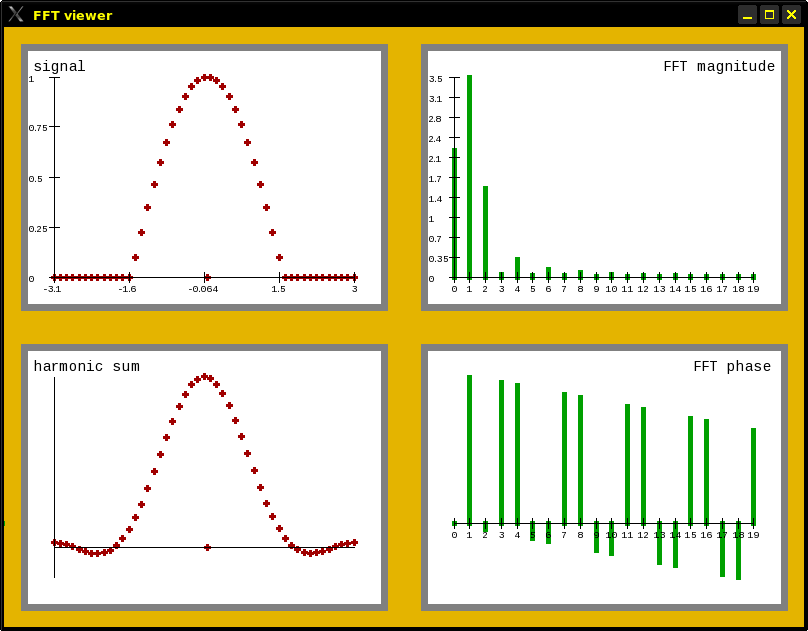
Task: Click the FFT magnitude bar at frequency 2
Action: (x=485, y=232)
